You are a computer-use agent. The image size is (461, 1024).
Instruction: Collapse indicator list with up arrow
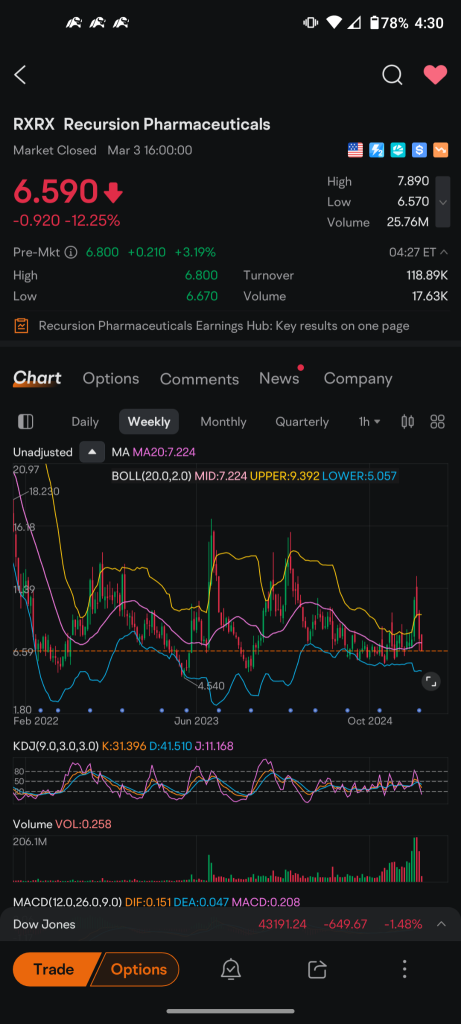click(92, 452)
